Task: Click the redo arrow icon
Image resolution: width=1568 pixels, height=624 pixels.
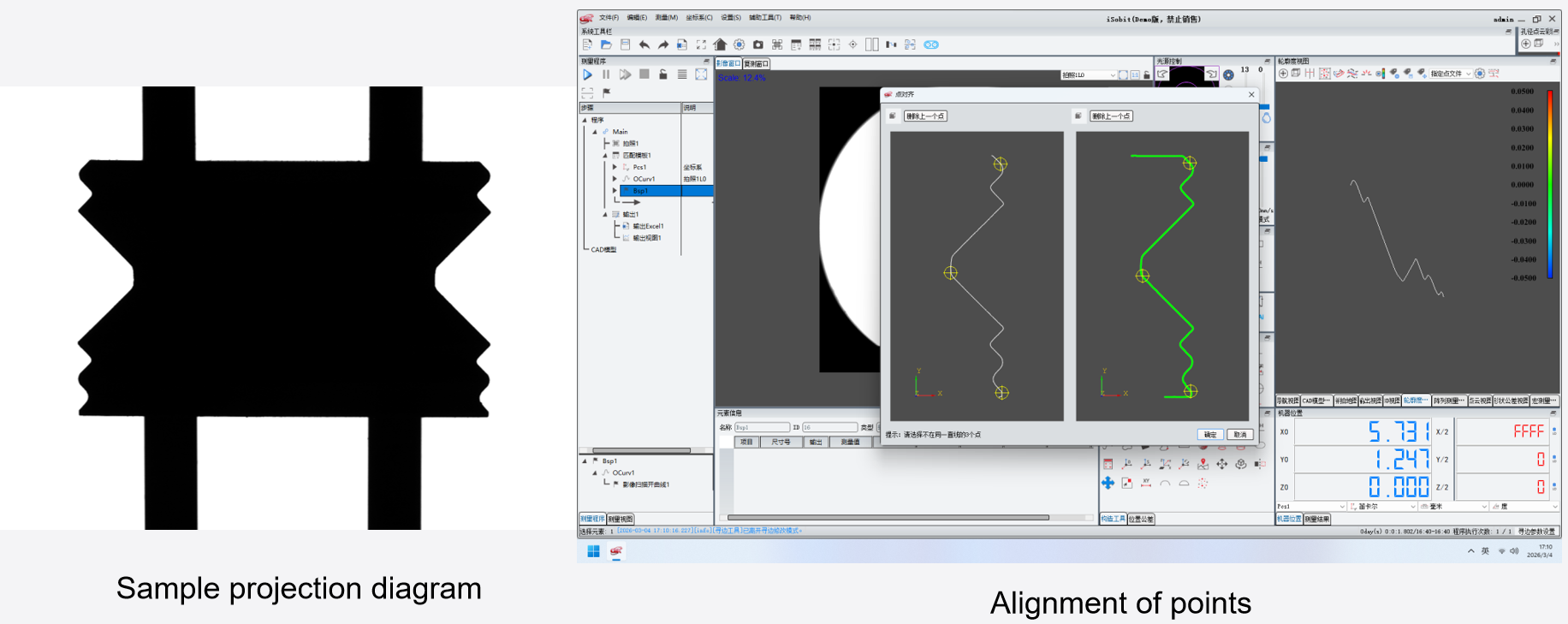Action: [662, 45]
